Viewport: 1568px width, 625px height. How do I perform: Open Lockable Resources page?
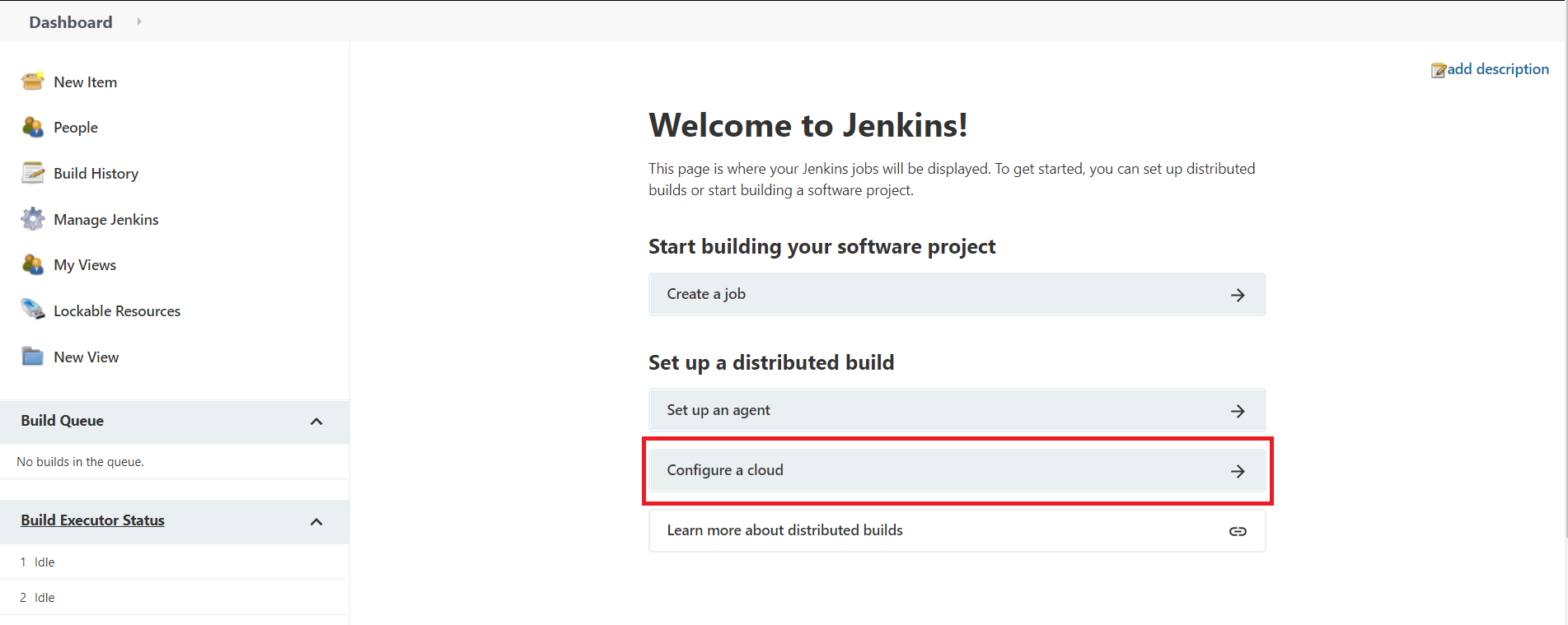click(117, 310)
